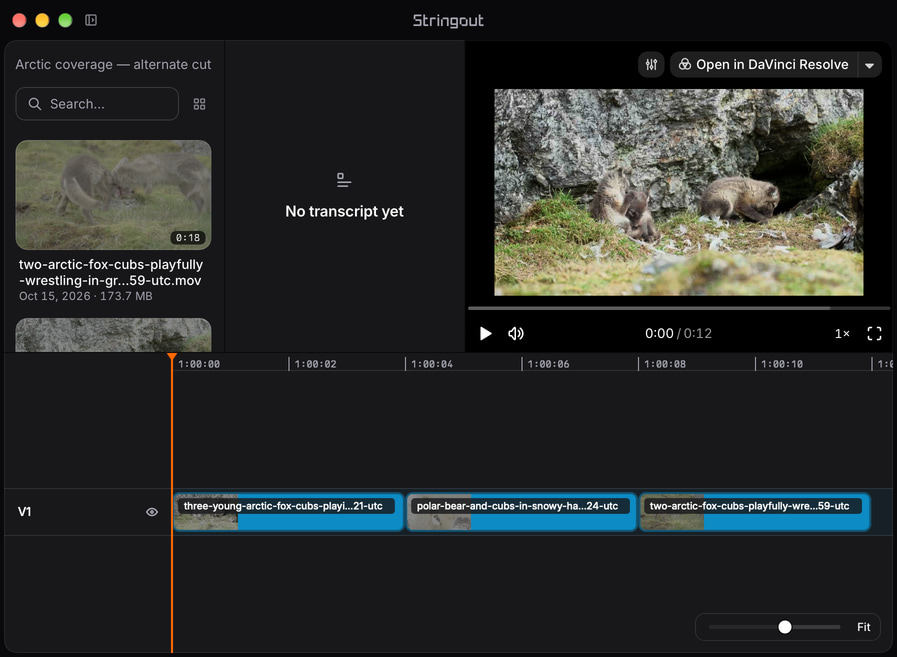Open the partially visible second media thumbnail
This screenshot has height=657, width=897.
point(113,335)
